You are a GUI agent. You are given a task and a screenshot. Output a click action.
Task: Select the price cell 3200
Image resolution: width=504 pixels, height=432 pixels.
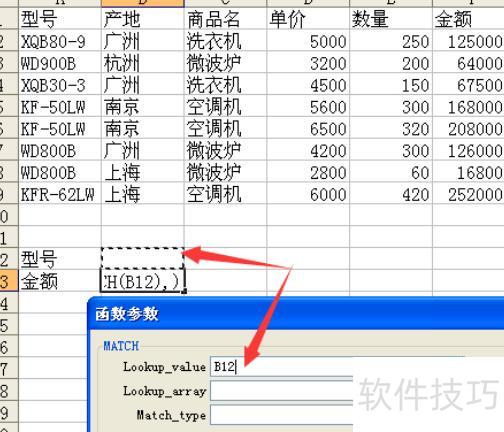click(308, 62)
